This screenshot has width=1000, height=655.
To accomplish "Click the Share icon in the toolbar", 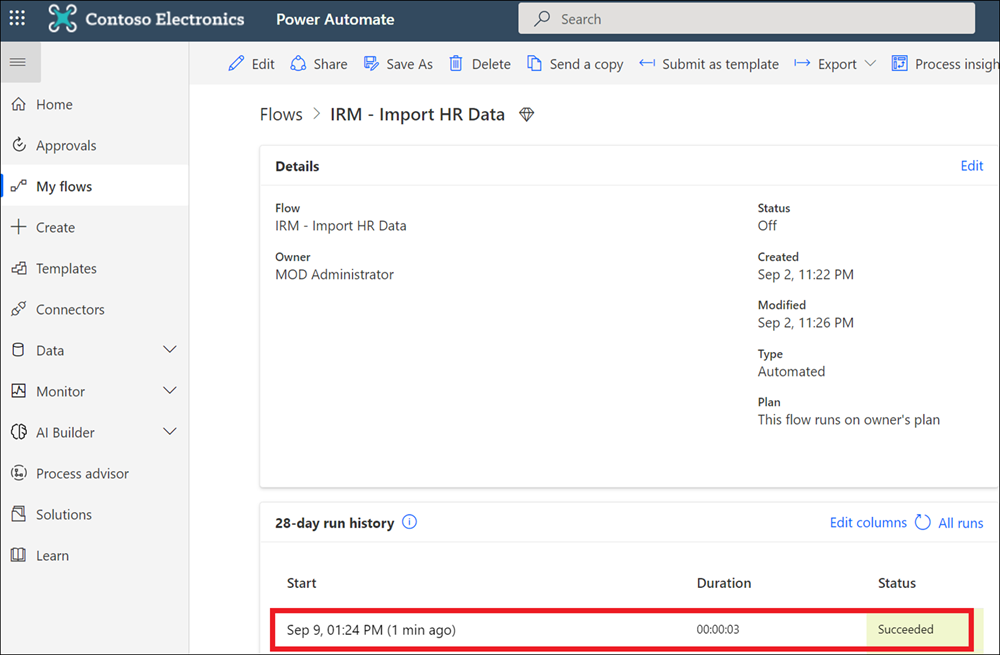I will [299, 63].
